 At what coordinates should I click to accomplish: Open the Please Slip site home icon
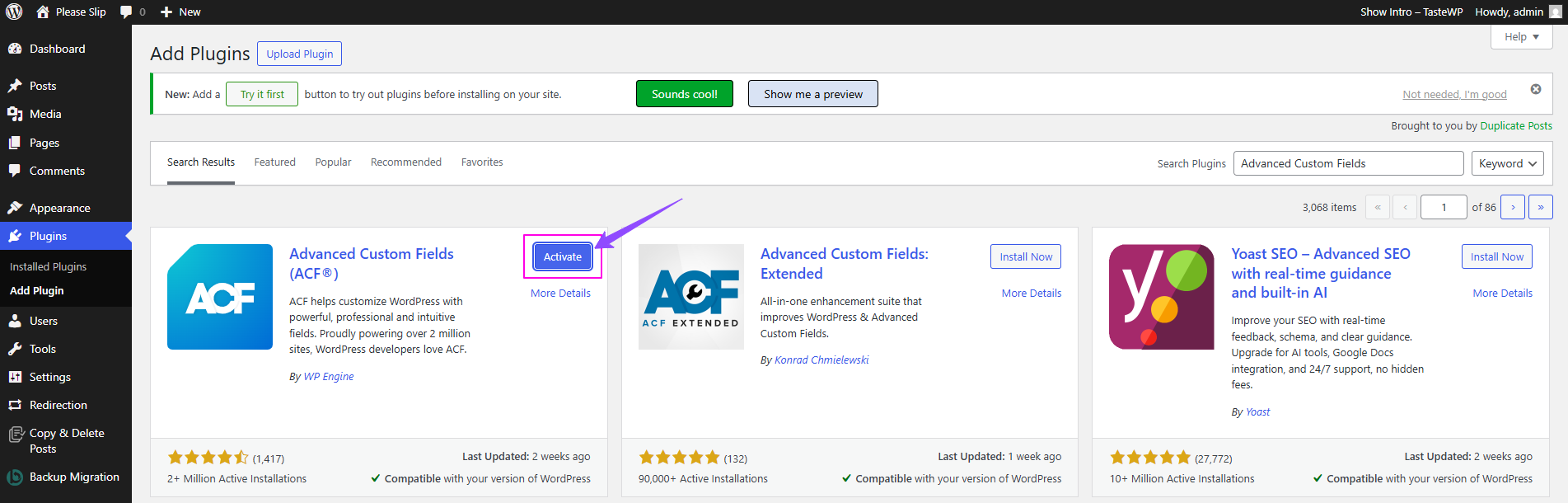pyautogui.click(x=43, y=12)
